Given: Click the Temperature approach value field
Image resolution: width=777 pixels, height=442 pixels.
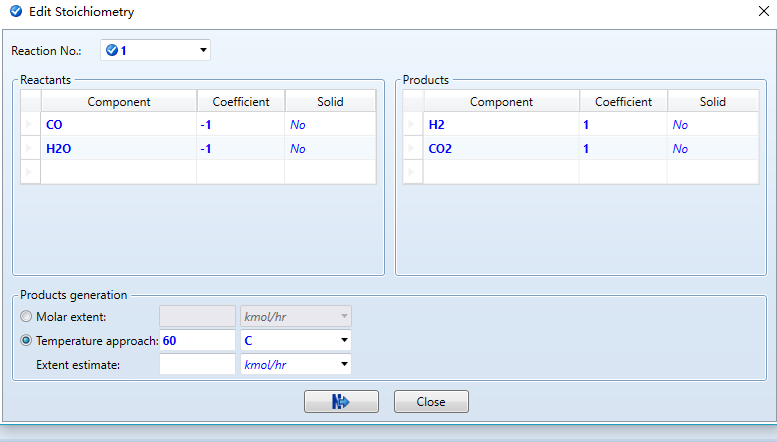Looking at the screenshot, I should 197,340.
